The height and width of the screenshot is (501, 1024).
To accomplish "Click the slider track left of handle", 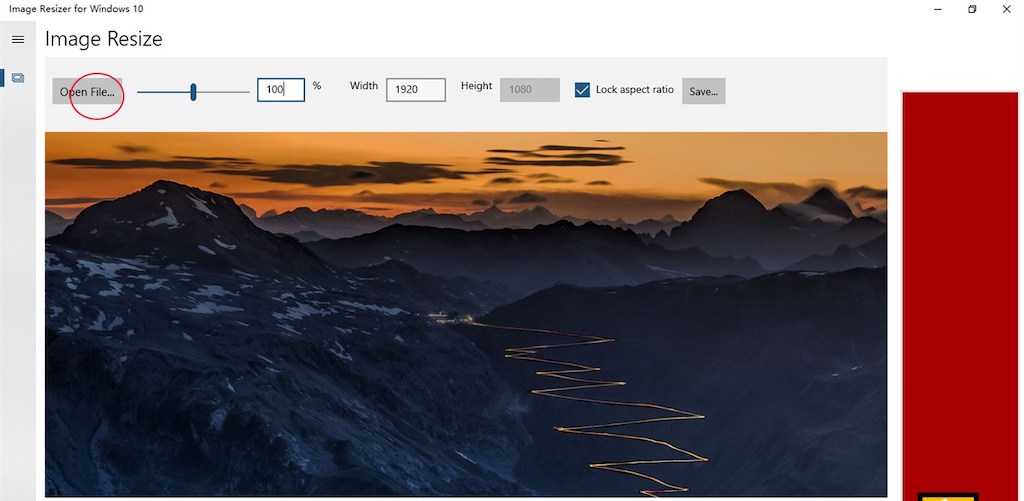I will coord(163,92).
